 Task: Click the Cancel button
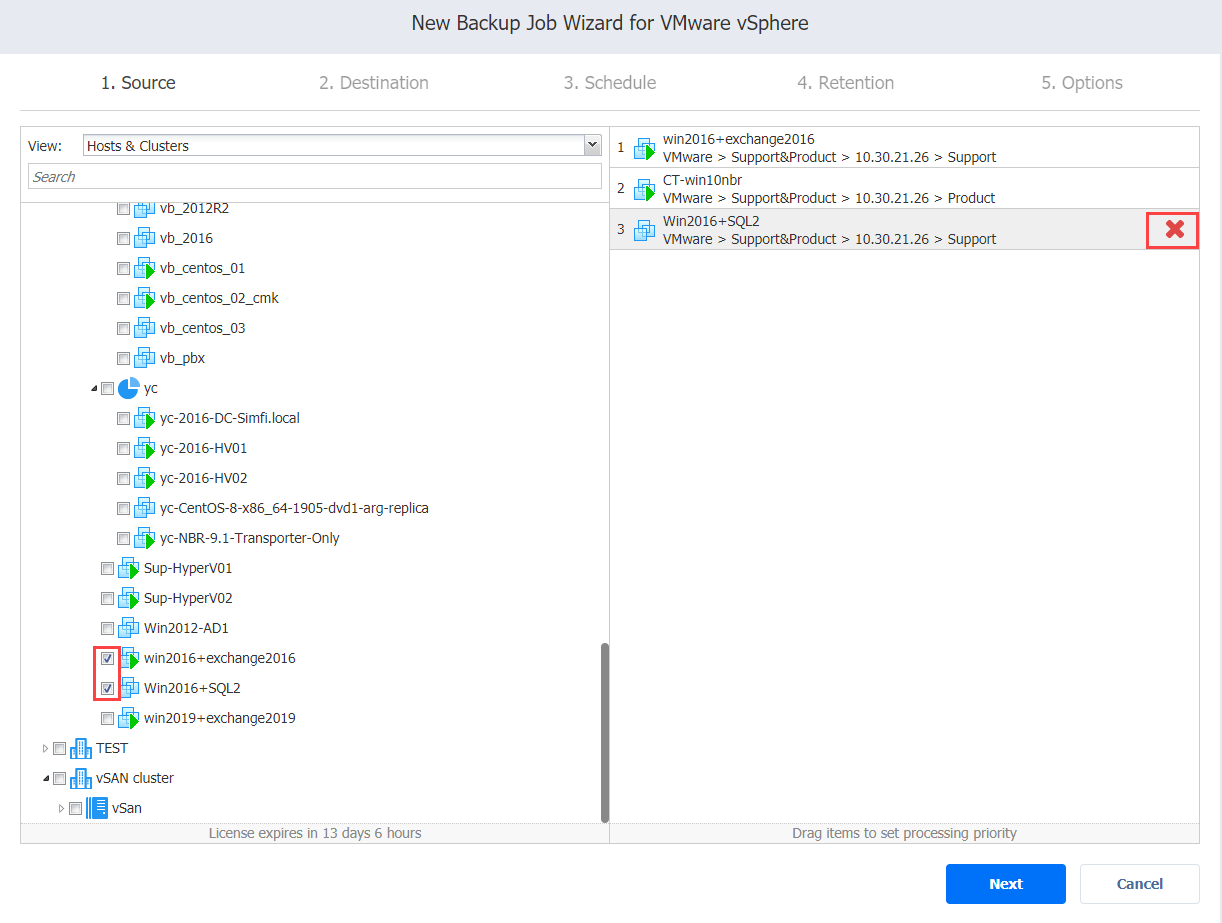point(1140,884)
